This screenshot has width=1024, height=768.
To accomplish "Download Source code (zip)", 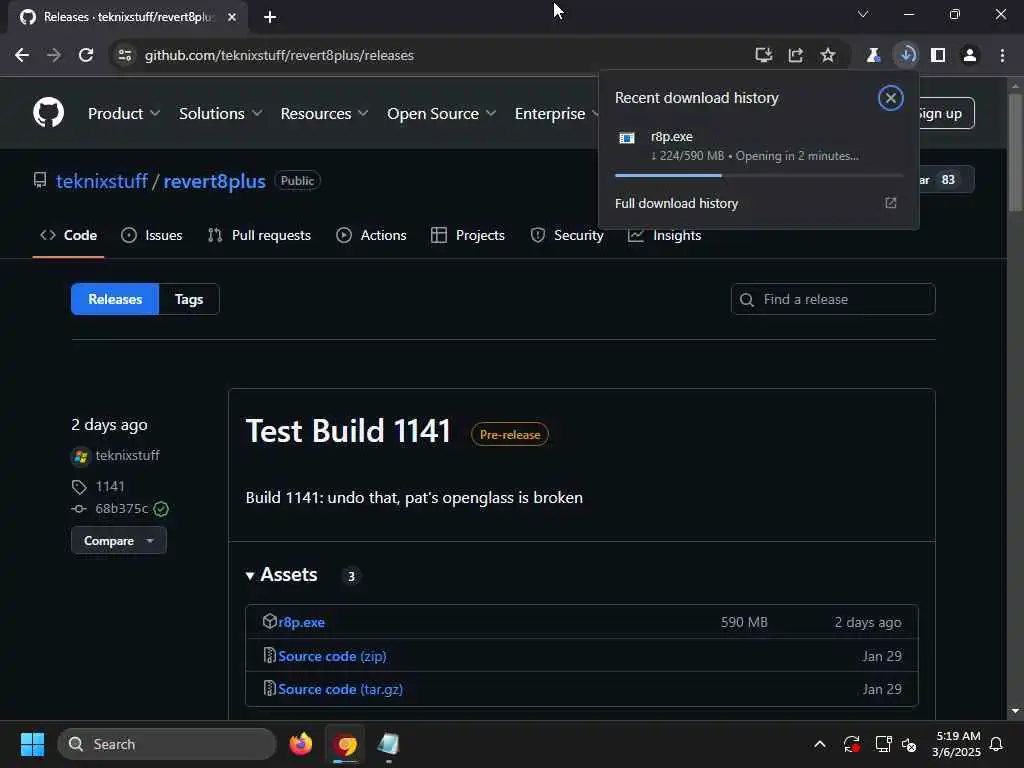I will pos(332,656).
